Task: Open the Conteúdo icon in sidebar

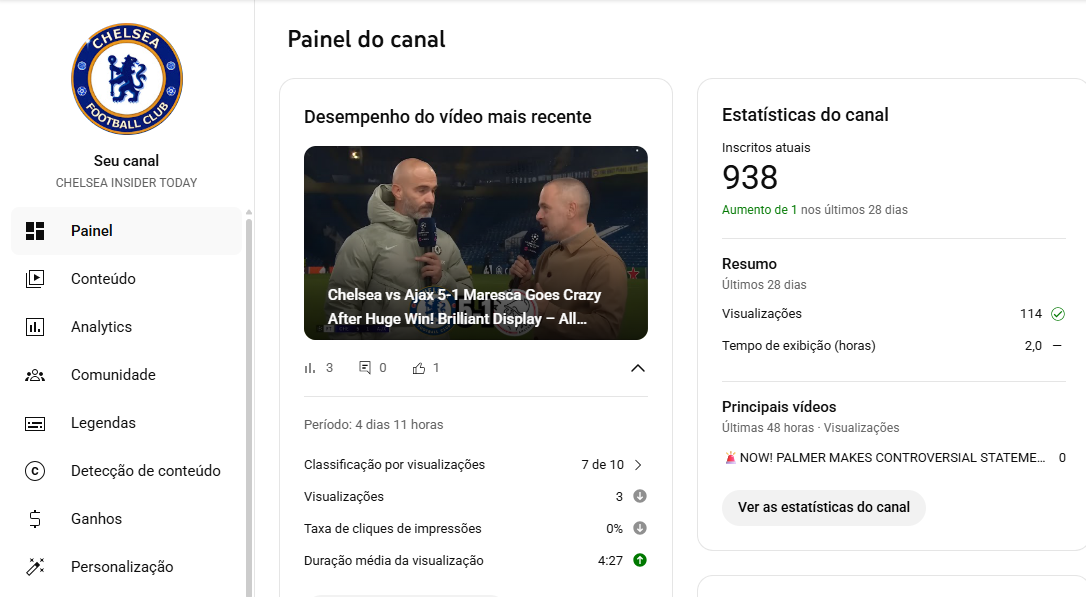Action: tap(35, 278)
